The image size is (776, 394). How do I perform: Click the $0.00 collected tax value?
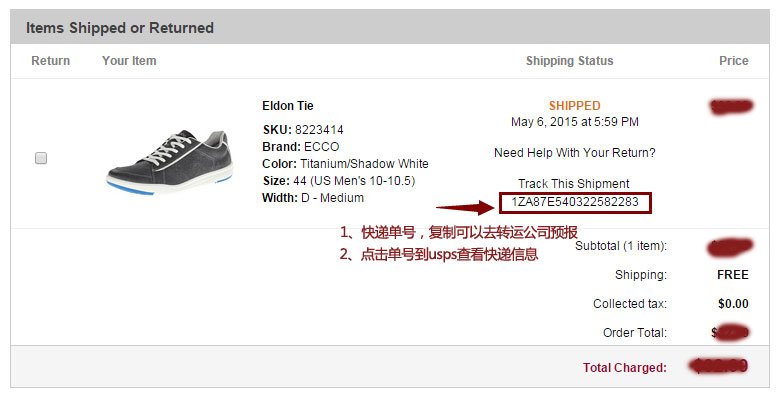click(733, 303)
